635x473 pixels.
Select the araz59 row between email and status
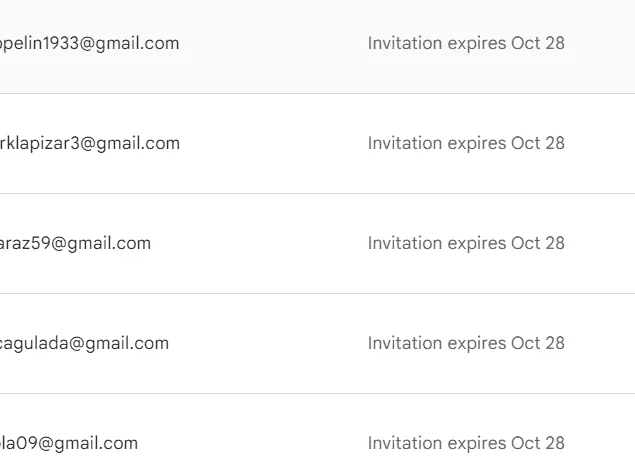pyautogui.click(x=259, y=243)
